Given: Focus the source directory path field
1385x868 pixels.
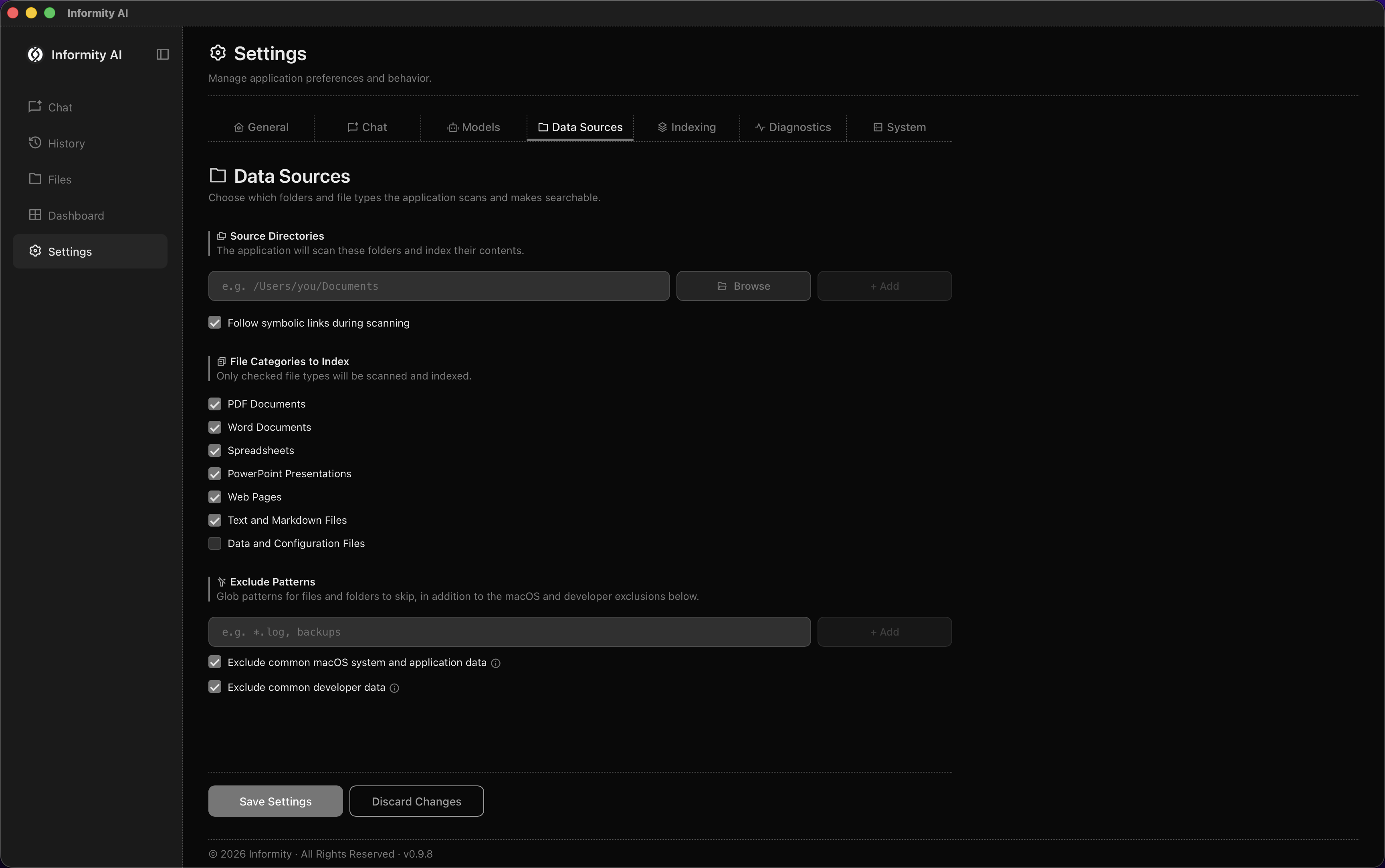Looking at the screenshot, I should point(439,286).
